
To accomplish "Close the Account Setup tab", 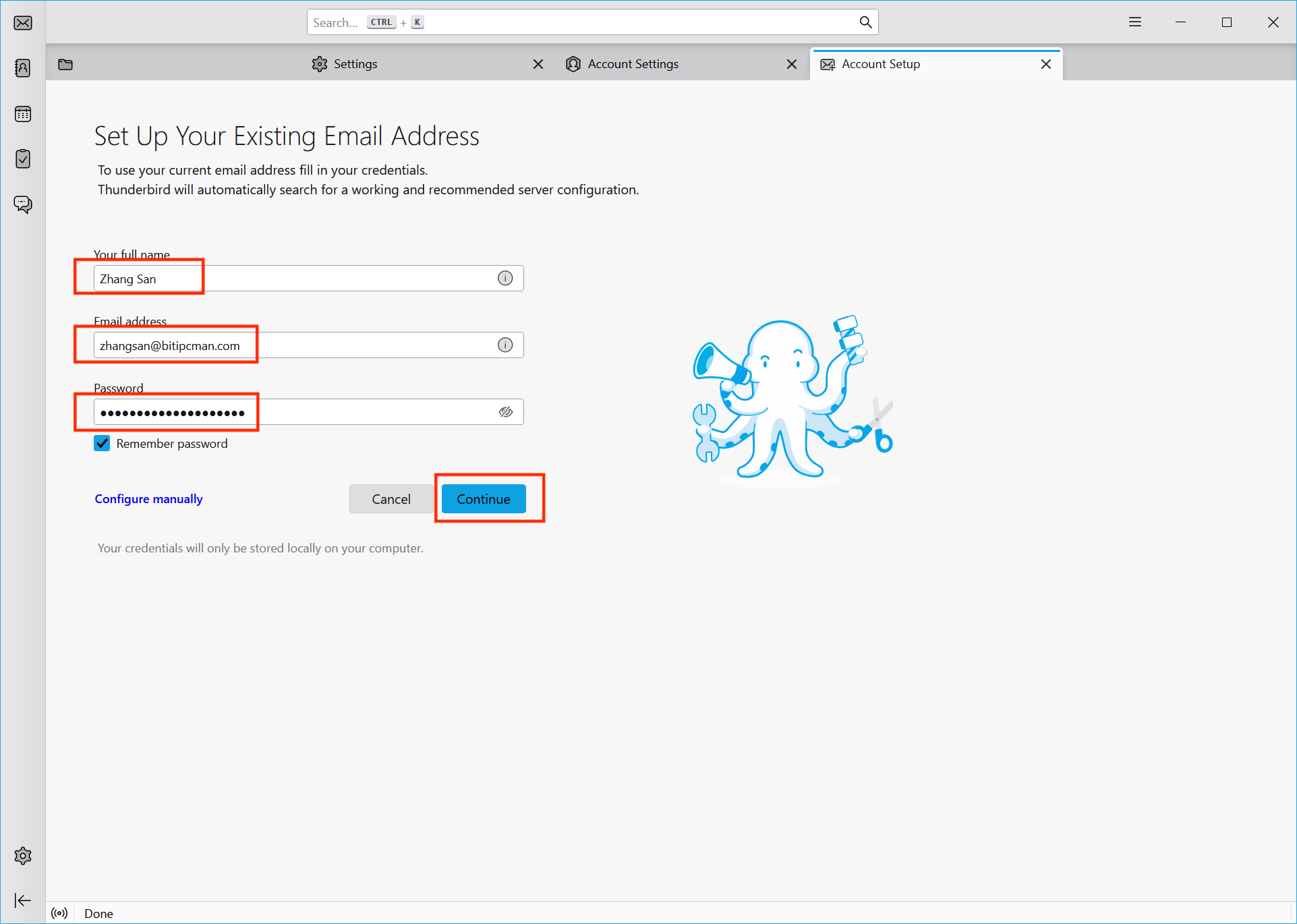I will 1046,64.
